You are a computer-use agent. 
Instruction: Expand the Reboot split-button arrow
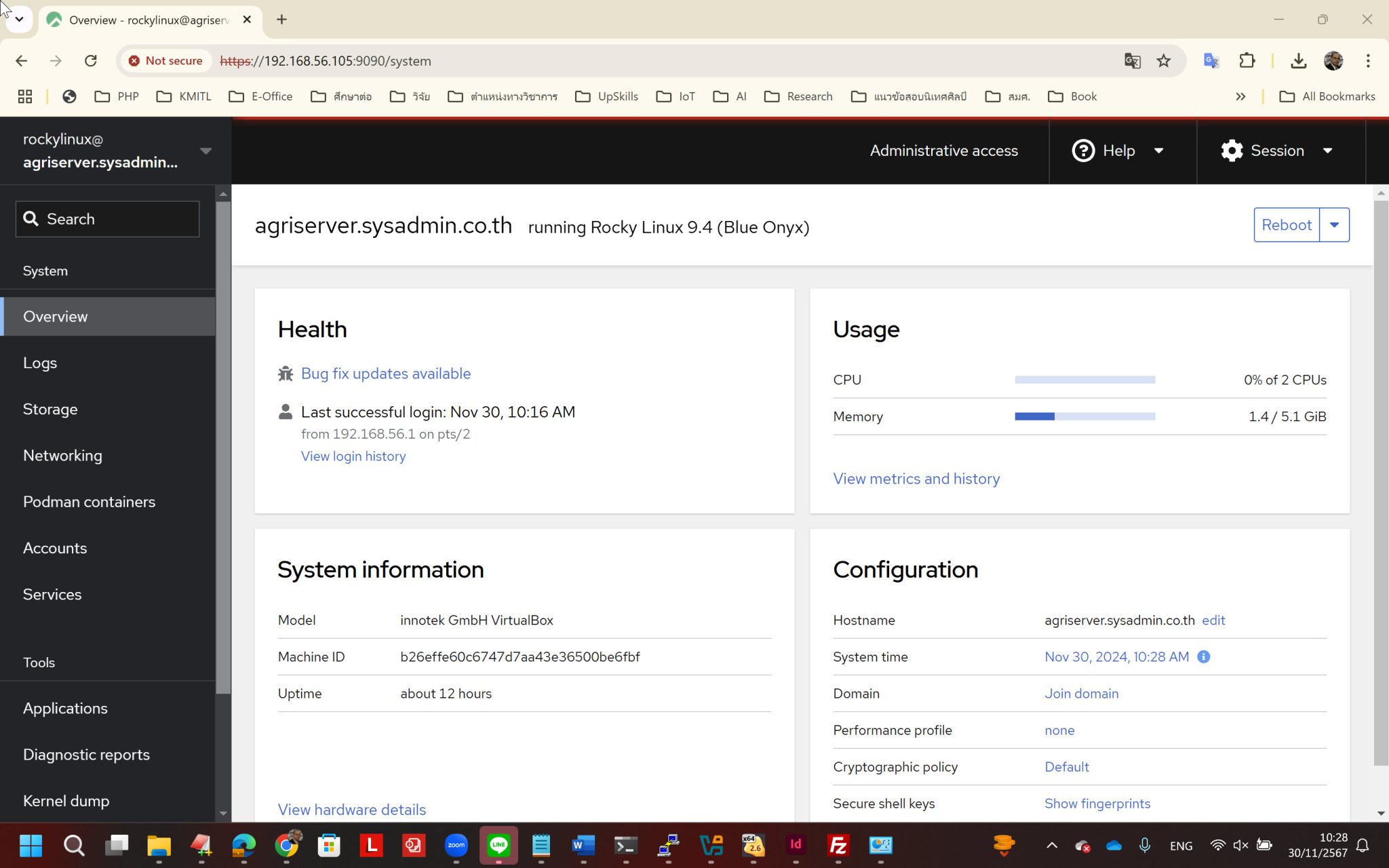[1334, 224]
